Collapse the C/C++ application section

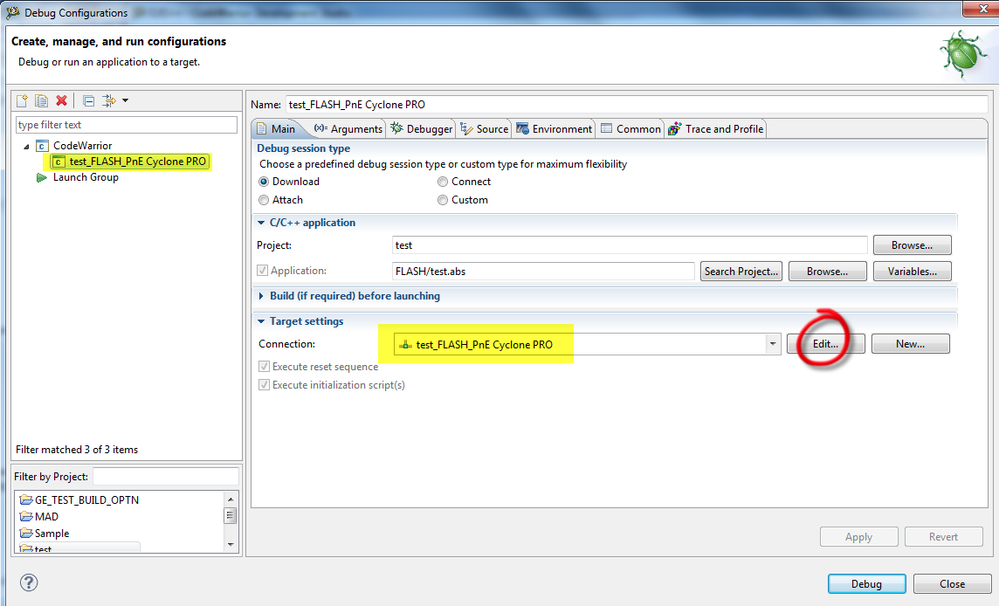[x=261, y=222]
